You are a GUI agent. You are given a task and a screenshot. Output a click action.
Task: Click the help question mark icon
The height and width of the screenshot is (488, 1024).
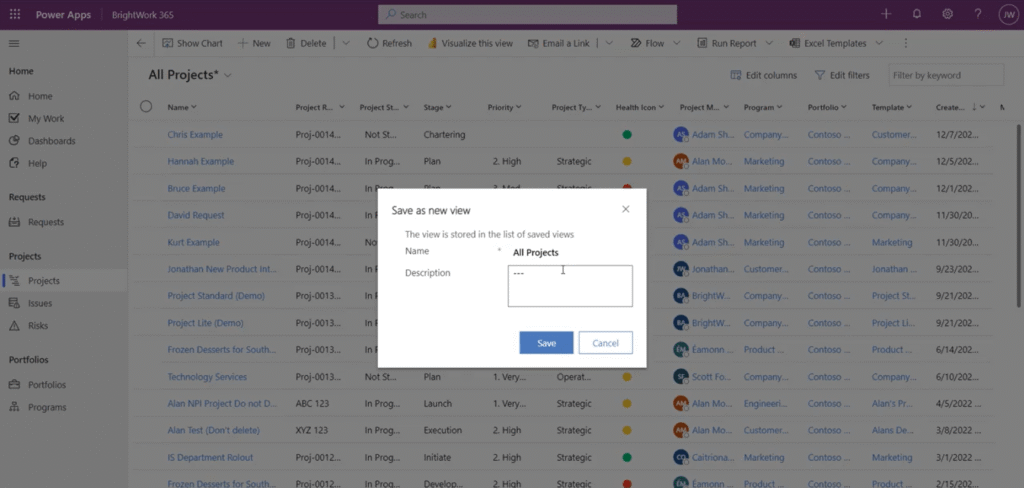pos(976,14)
